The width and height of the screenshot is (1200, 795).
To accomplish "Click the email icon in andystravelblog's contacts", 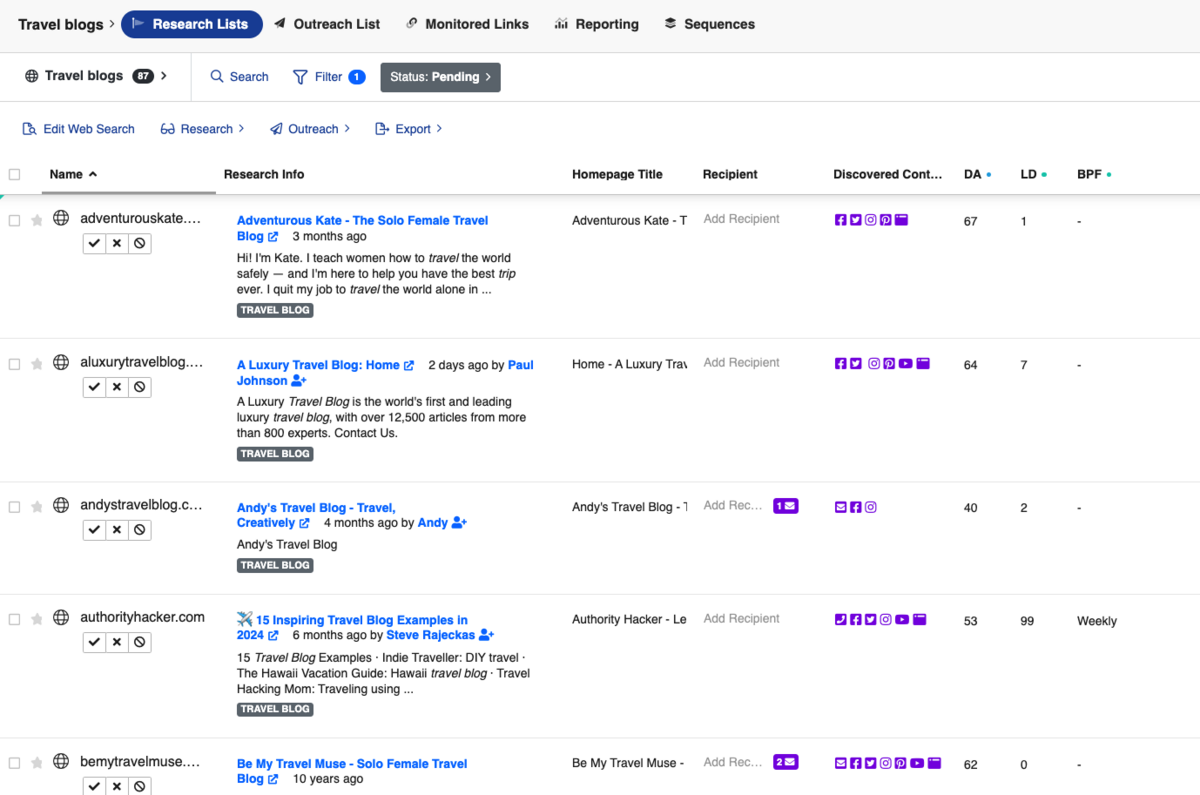I will tap(841, 507).
